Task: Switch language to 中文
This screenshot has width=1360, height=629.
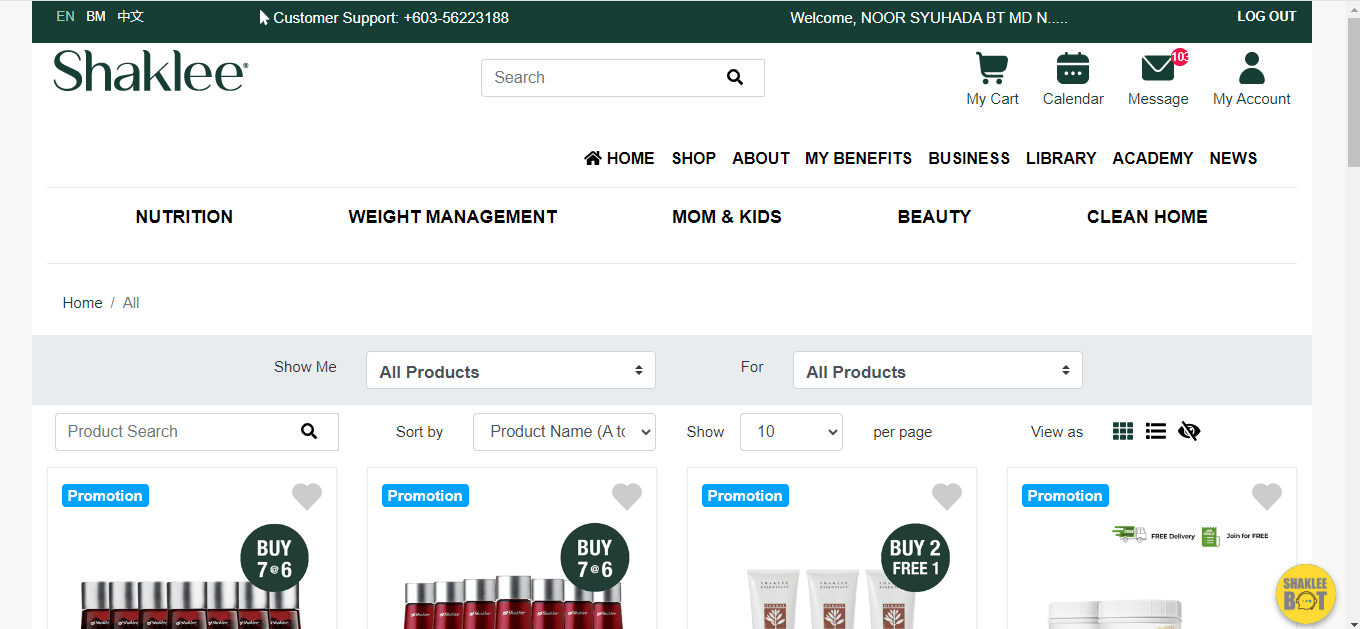Action: pos(130,16)
